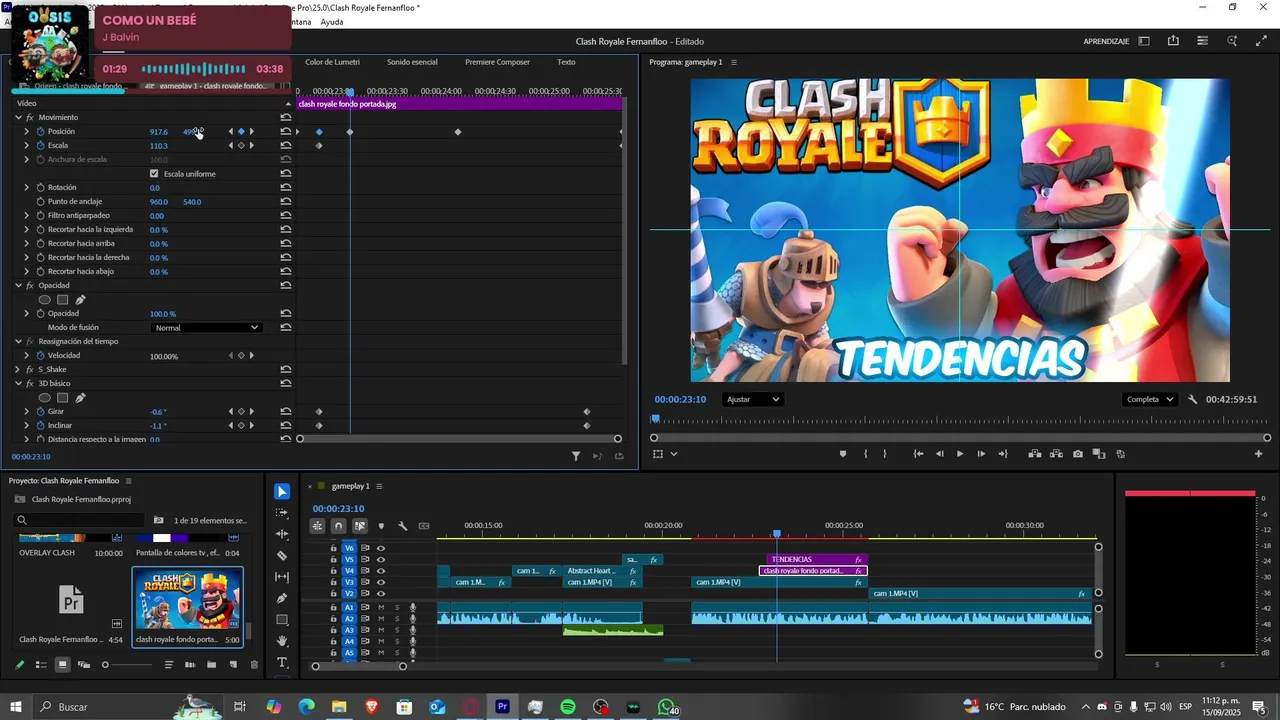Toggle Linked Selection in timeline
The width and height of the screenshot is (1280, 720).
click(360, 526)
